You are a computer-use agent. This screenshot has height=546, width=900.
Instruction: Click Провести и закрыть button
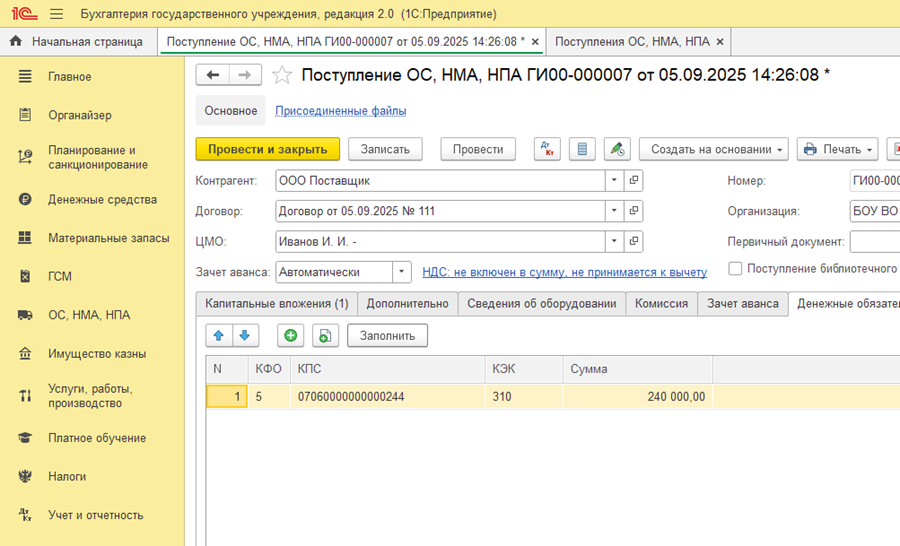tap(267, 149)
